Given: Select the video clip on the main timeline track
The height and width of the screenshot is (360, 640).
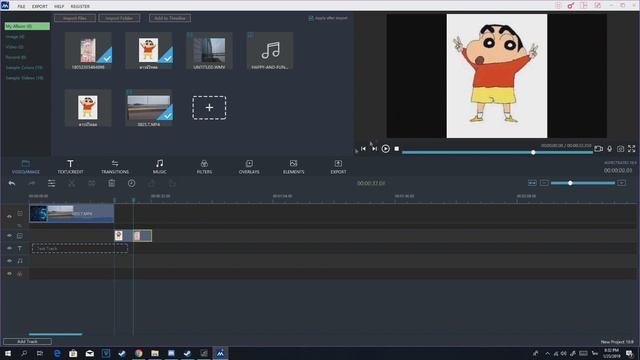Looking at the screenshot, I should click(x=71, y=213).
